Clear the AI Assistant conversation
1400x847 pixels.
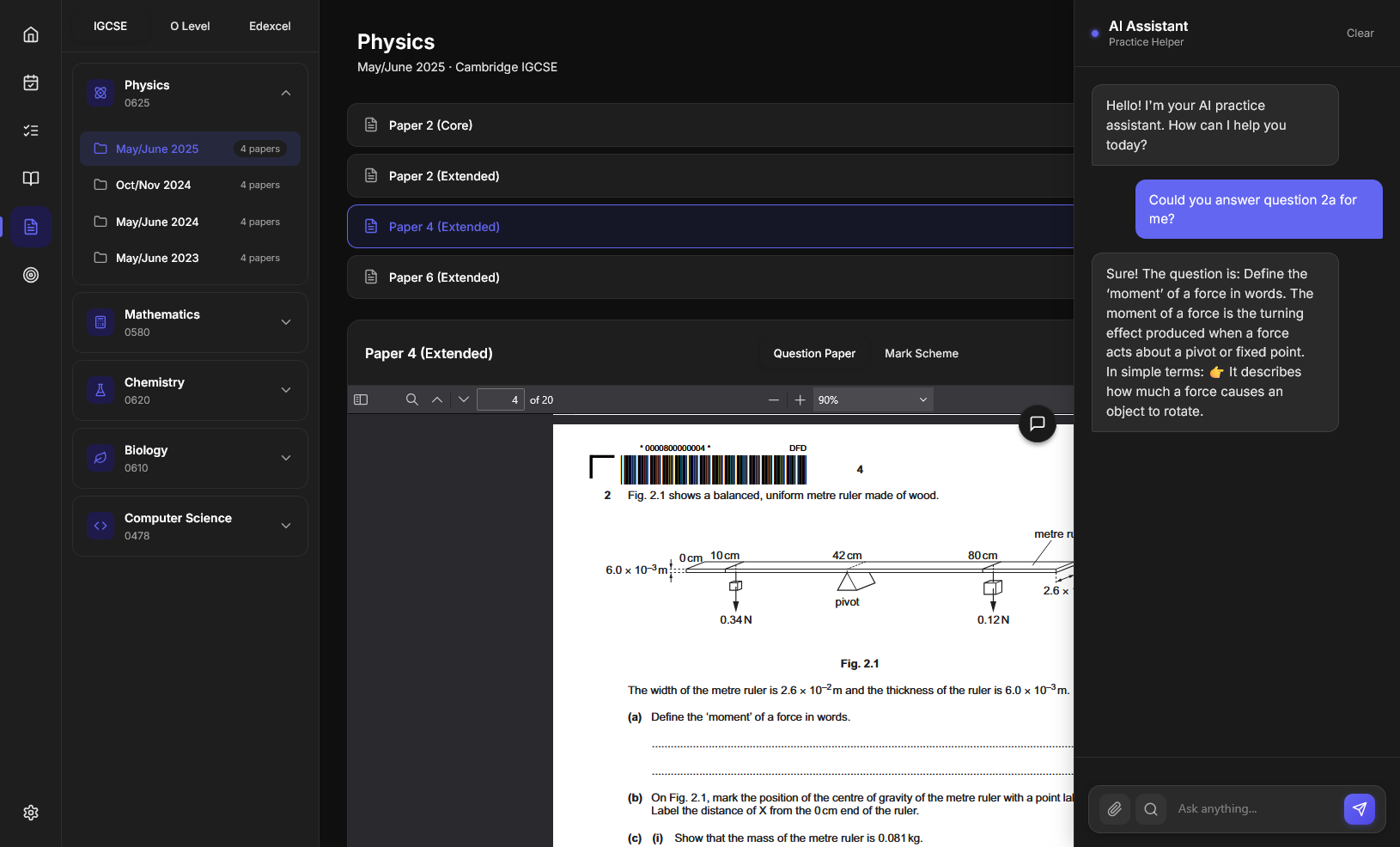click(1360, 34)
